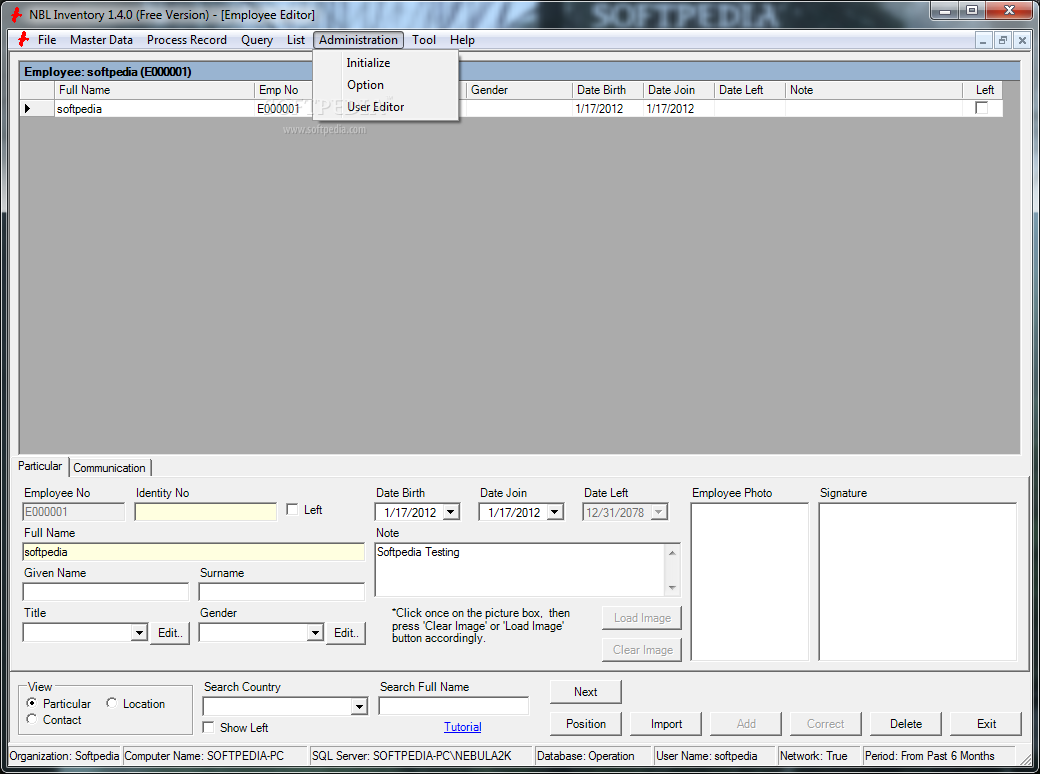The width and height of the screenshot is (1040, 774).
Task: Click the Note scrollbar up arrow
Action: [672, 552]
